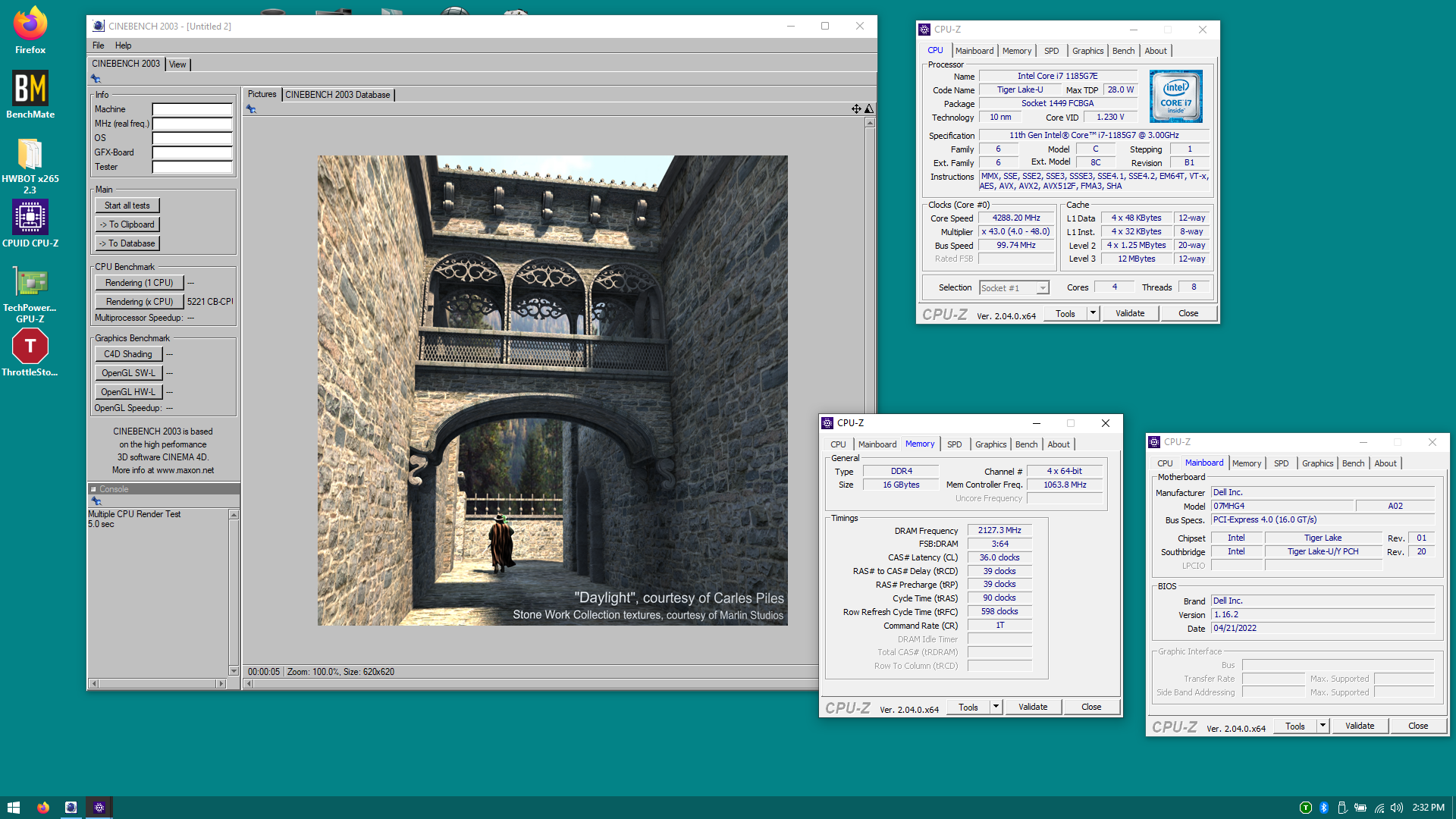Select the 4288.20 MHz Core Speed value
The image size is (1456, 819).
pos(1016,218)
